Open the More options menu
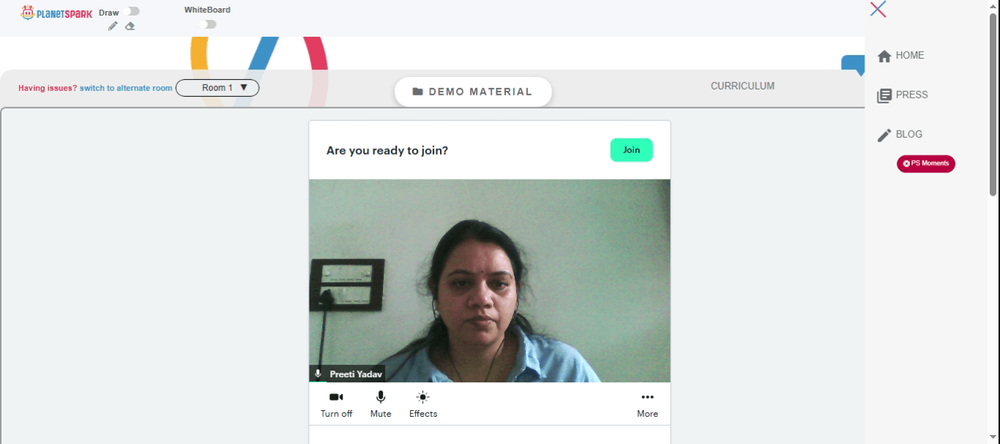 pos(647,404)
